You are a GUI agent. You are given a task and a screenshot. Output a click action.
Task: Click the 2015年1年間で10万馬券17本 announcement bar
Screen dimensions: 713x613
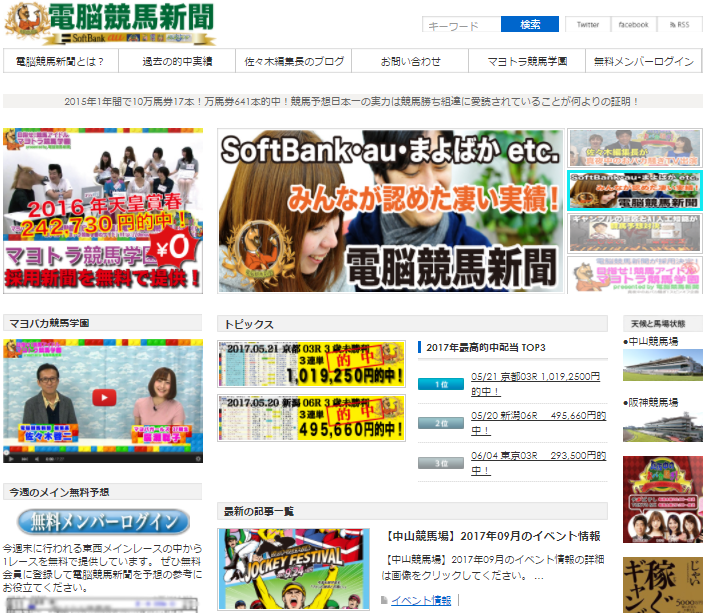point(353,101)
